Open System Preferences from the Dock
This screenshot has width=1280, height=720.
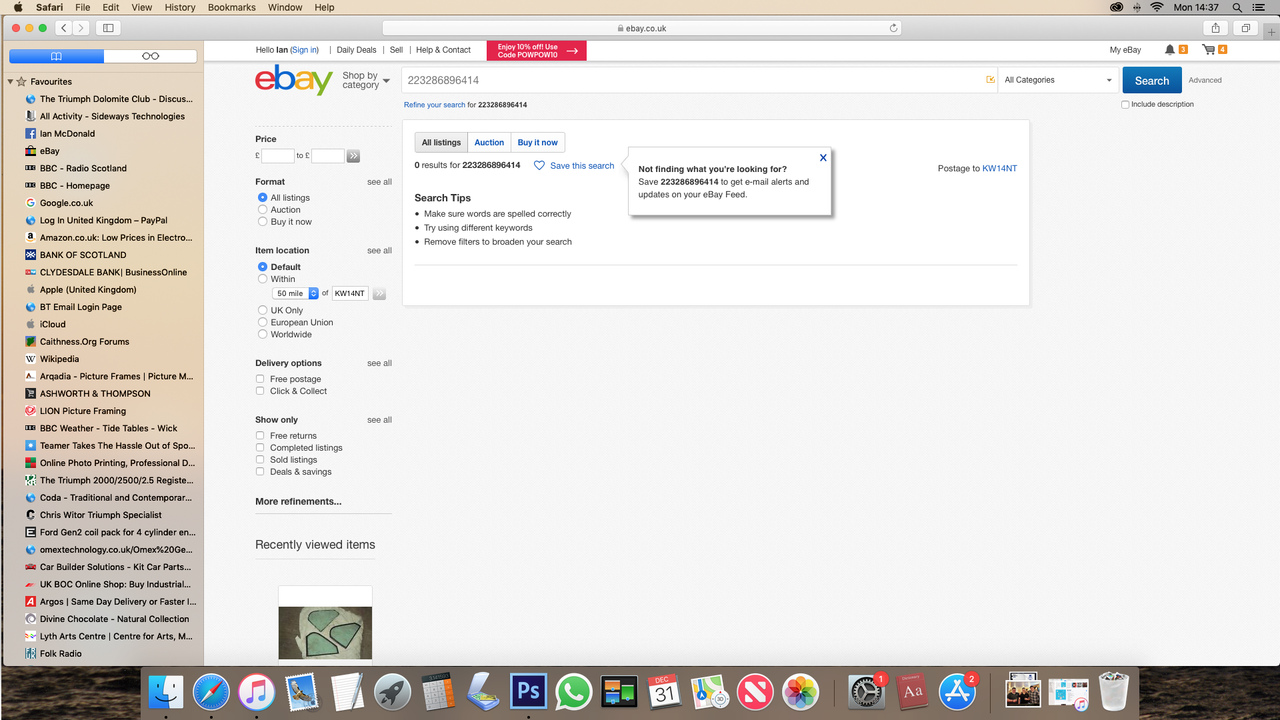pyautogui.click(x=866, y=692)
